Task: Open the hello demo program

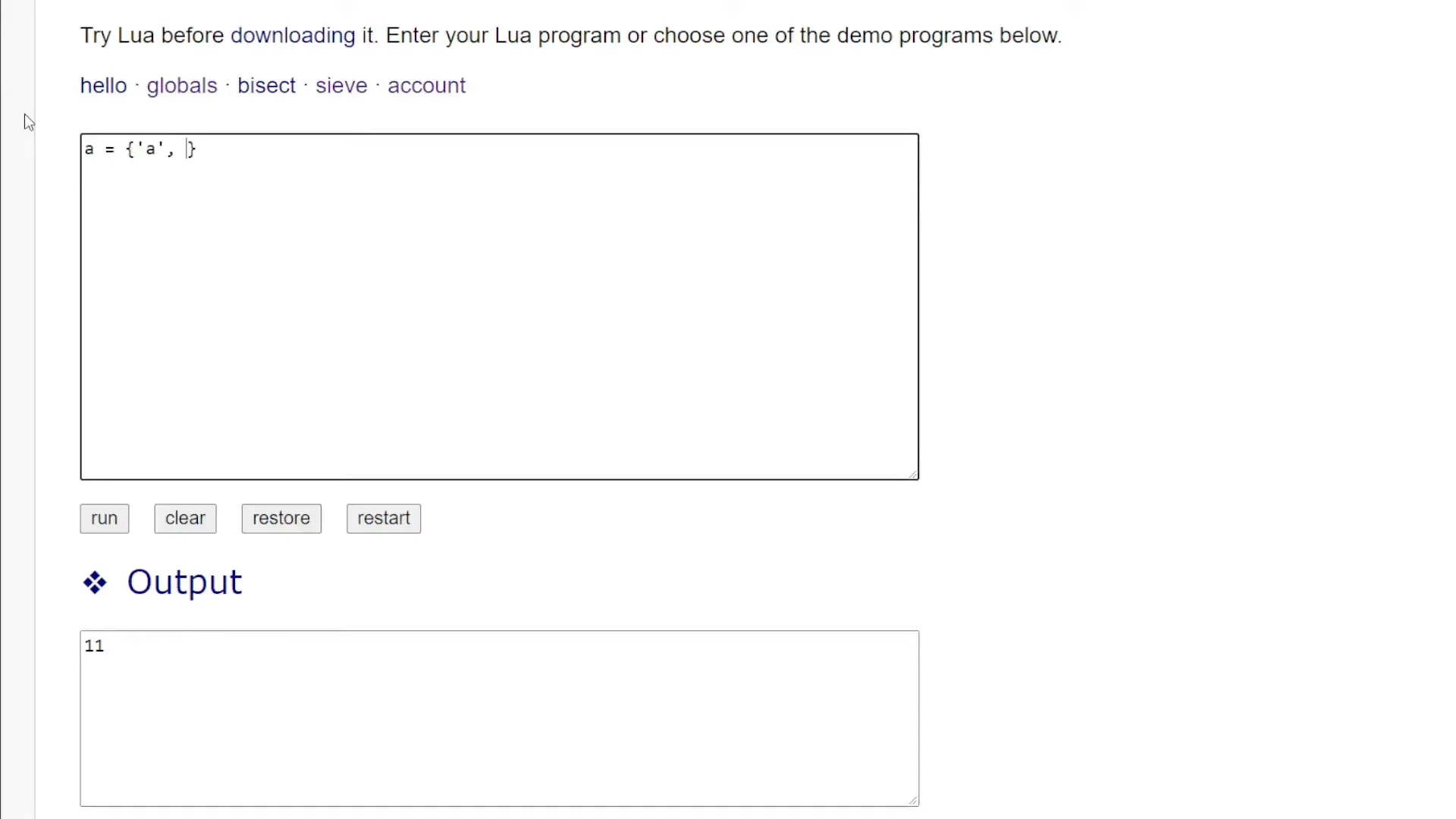Action: pyautogui.click(x=103, y=85)
